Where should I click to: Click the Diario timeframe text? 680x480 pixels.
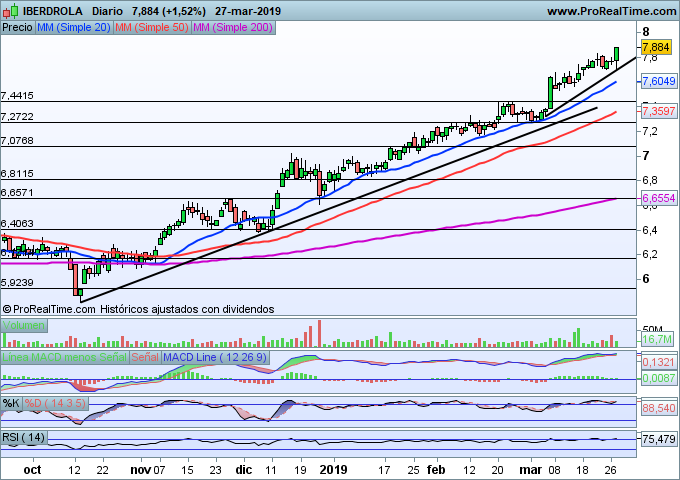[107, 11]
